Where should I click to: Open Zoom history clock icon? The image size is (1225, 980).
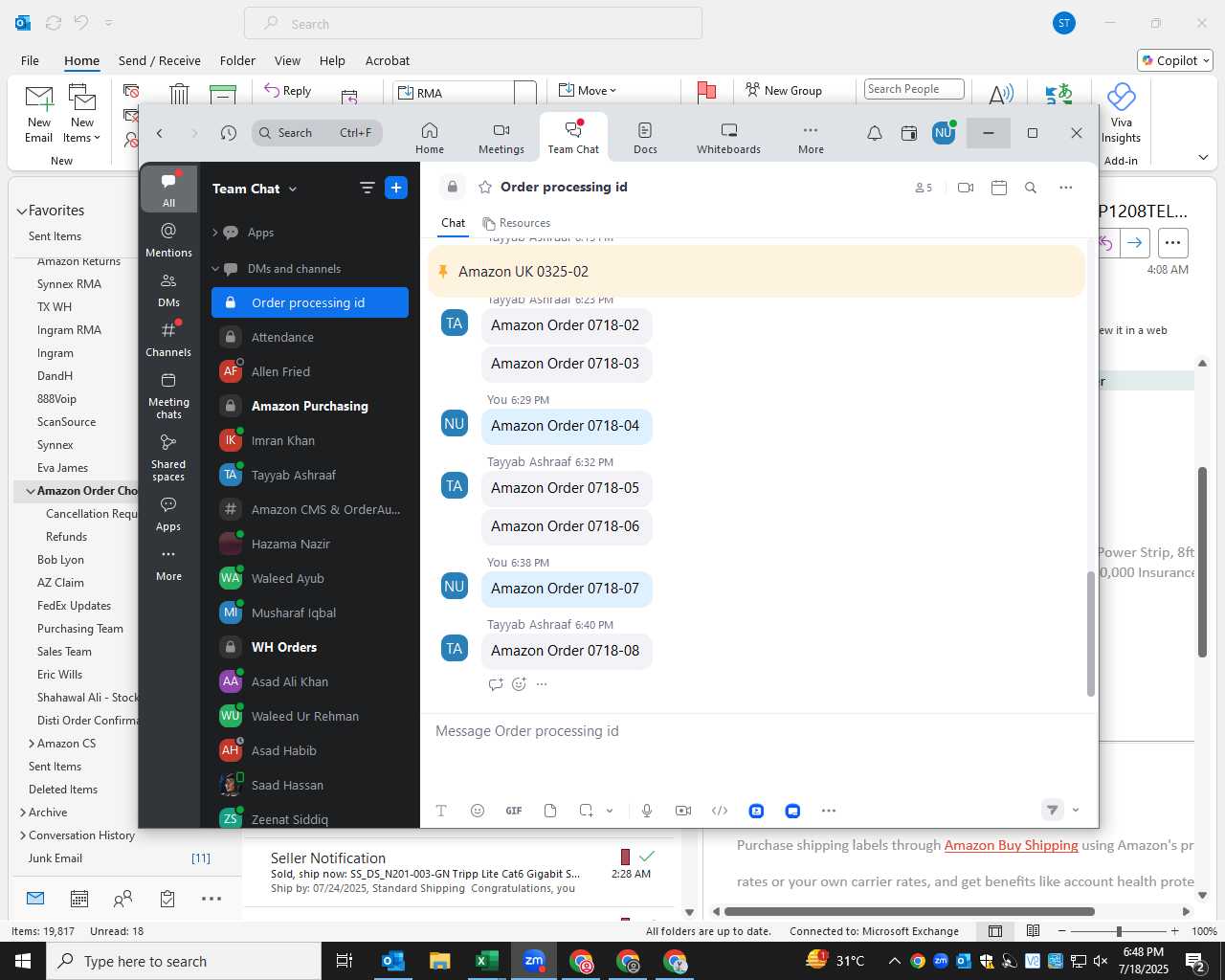click(228, 133)
